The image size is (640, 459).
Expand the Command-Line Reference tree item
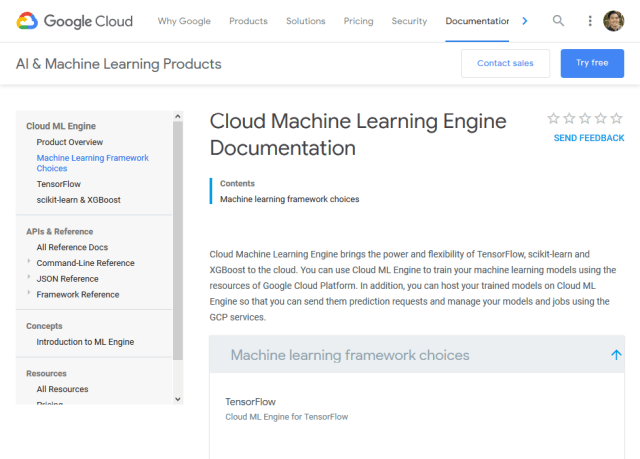pos(29,261)
